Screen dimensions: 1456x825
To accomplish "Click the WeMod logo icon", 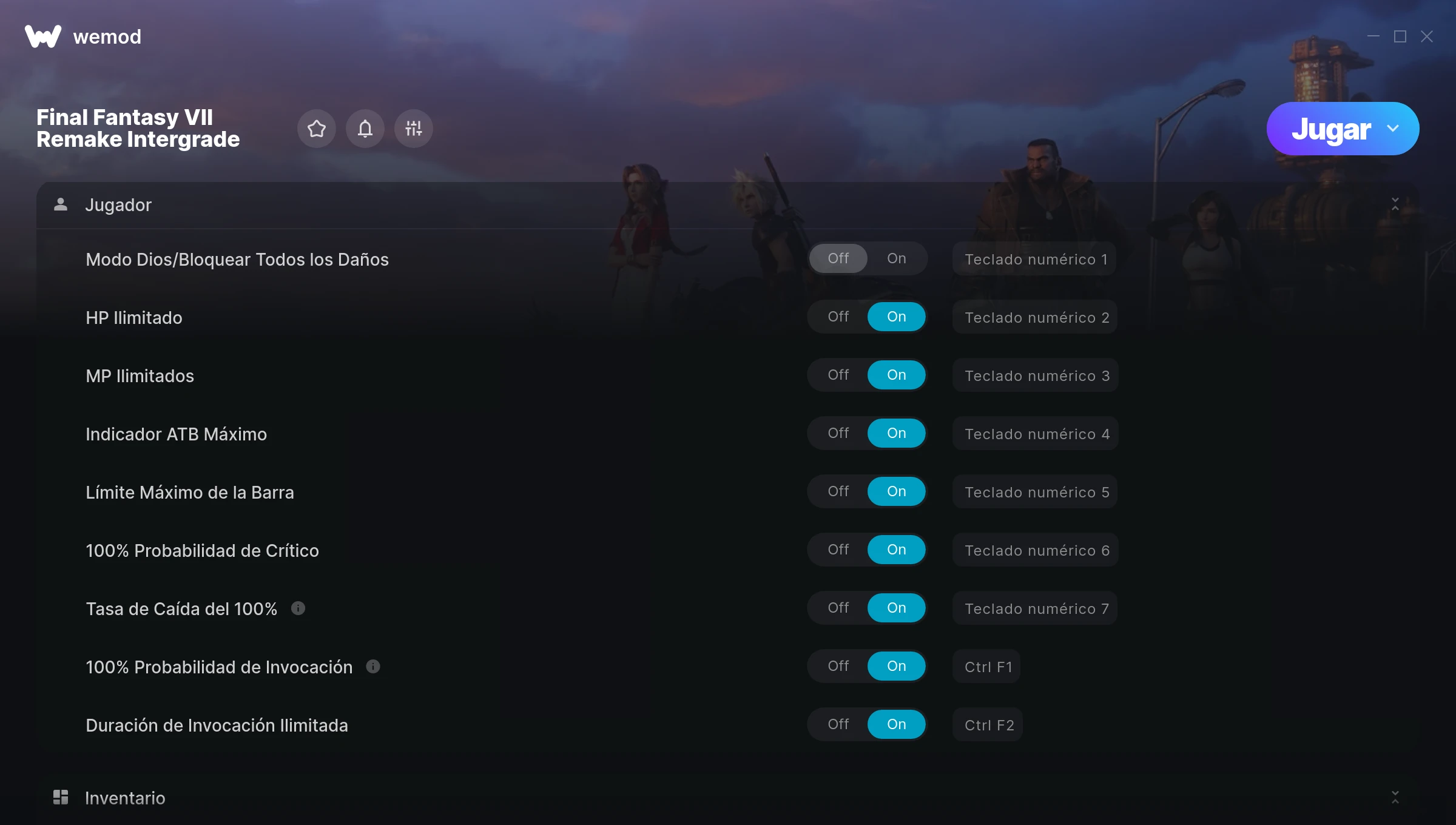I will (x=42, y=36).
